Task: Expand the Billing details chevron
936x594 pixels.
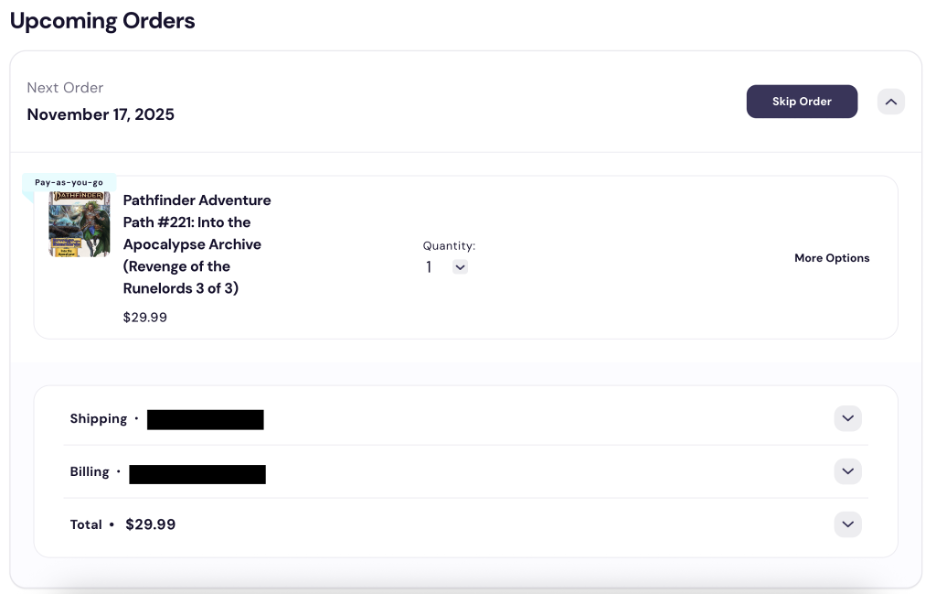Action: pyautogui.click(x=847, y=471)
